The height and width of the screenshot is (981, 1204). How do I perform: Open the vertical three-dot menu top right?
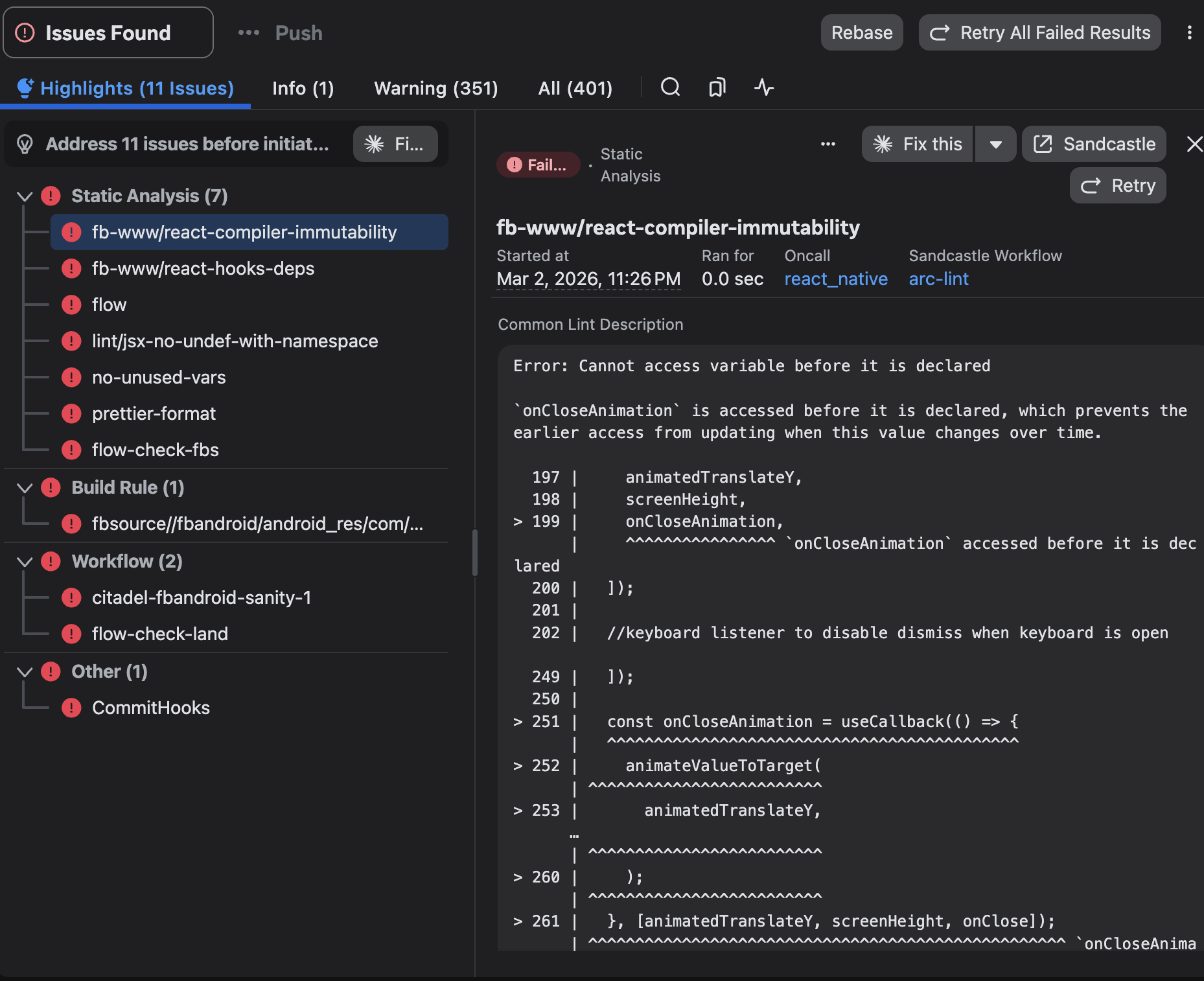[1189, 32]
